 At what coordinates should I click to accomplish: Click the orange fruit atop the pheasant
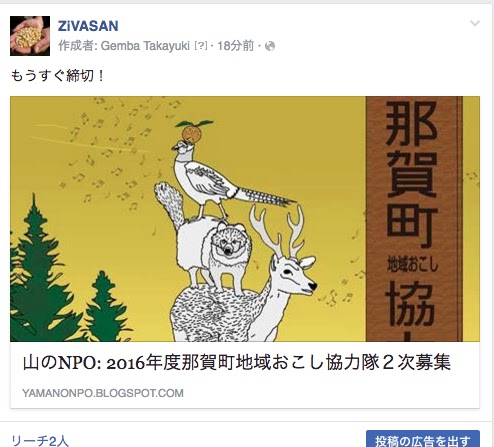click(x=192, y=131)
